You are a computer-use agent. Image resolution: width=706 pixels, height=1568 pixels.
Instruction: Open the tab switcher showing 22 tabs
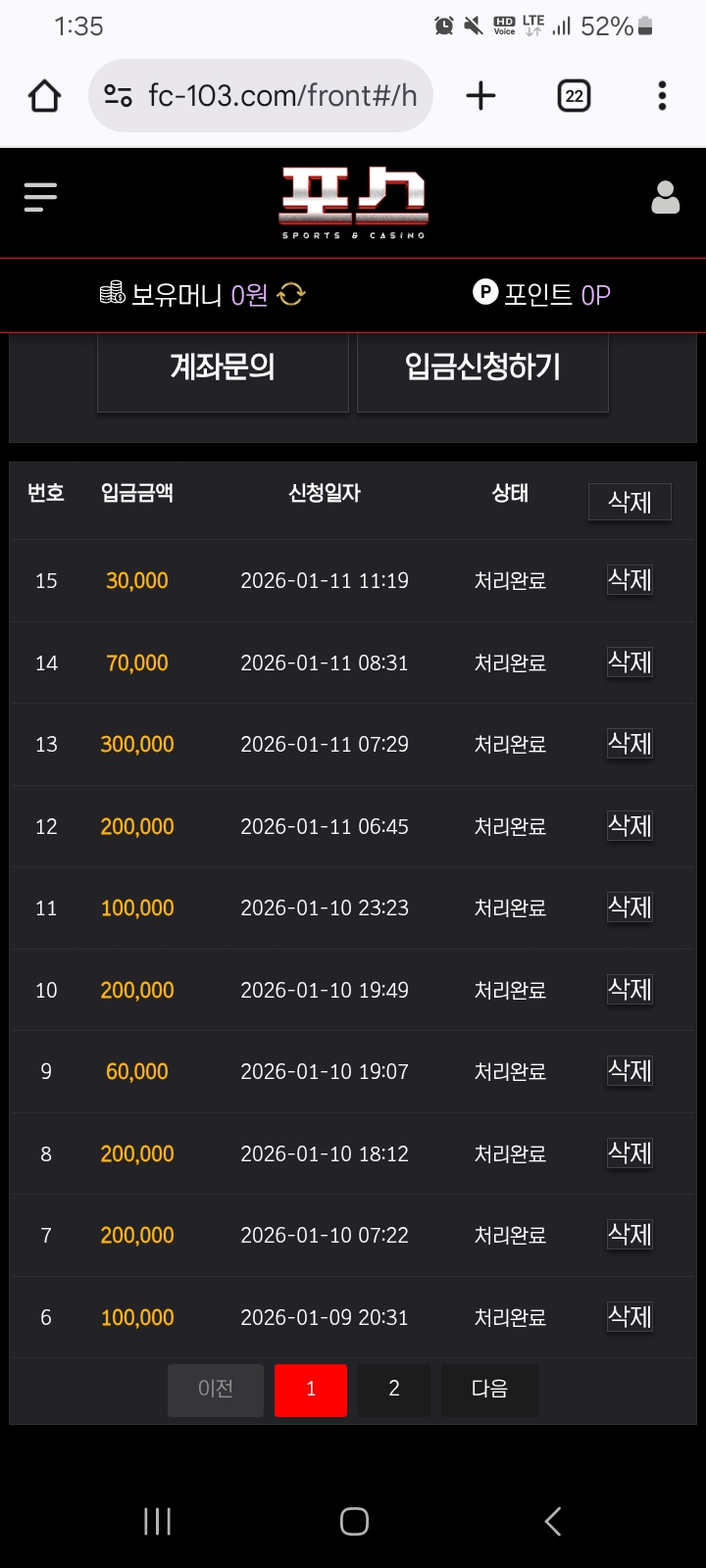[574, 96]
